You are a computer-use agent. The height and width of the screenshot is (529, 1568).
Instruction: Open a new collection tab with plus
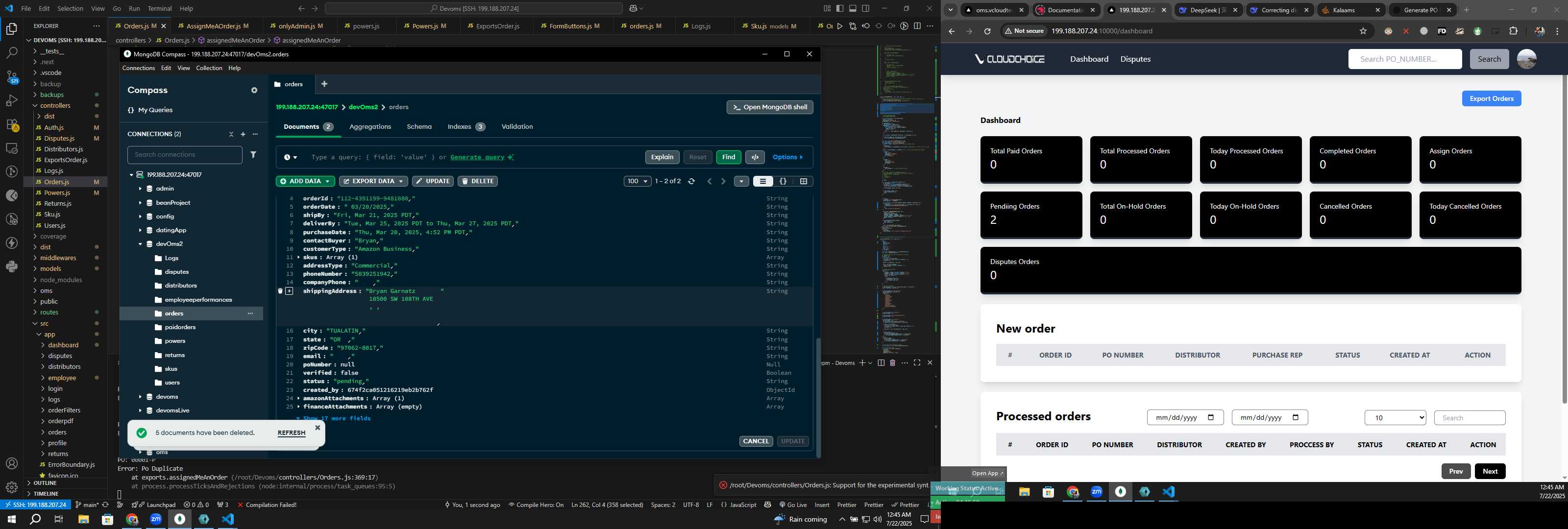click(x=324, y=84)
